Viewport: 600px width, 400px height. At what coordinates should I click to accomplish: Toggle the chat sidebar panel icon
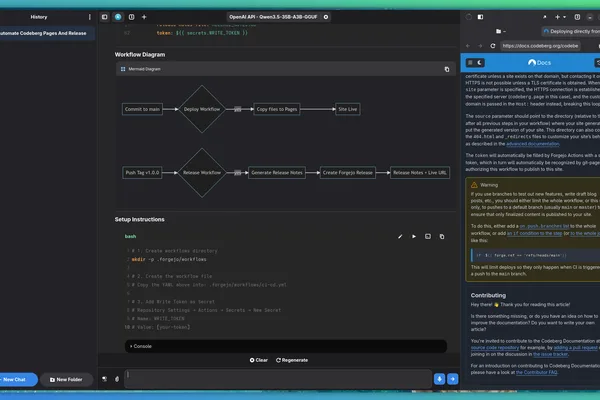click(x=104, y=17)
